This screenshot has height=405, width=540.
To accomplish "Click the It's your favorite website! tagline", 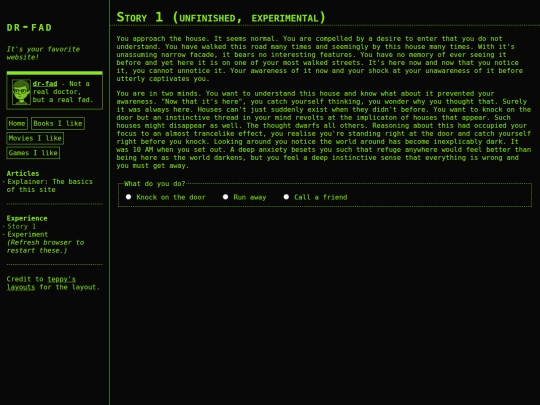I will (43, 53).
